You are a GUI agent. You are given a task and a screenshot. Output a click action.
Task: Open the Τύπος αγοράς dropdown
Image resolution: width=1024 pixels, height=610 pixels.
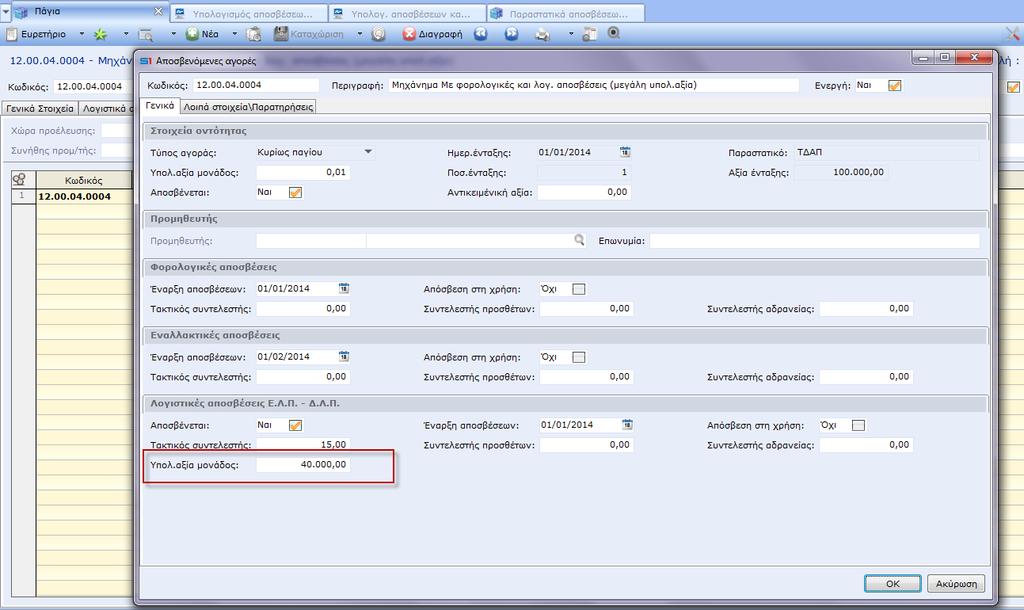coord(368,152)
